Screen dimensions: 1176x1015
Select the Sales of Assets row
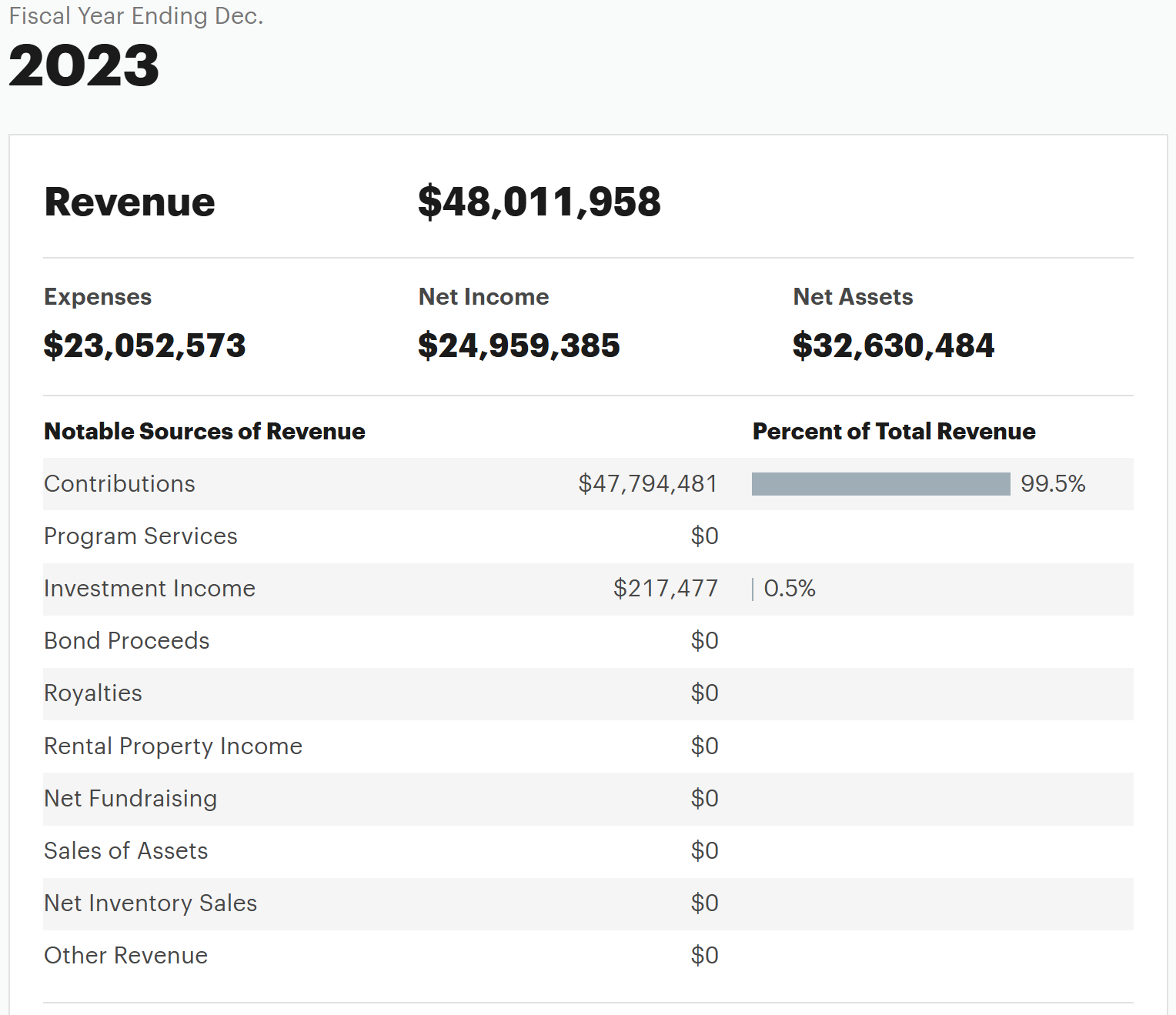[x=588, y=851]
